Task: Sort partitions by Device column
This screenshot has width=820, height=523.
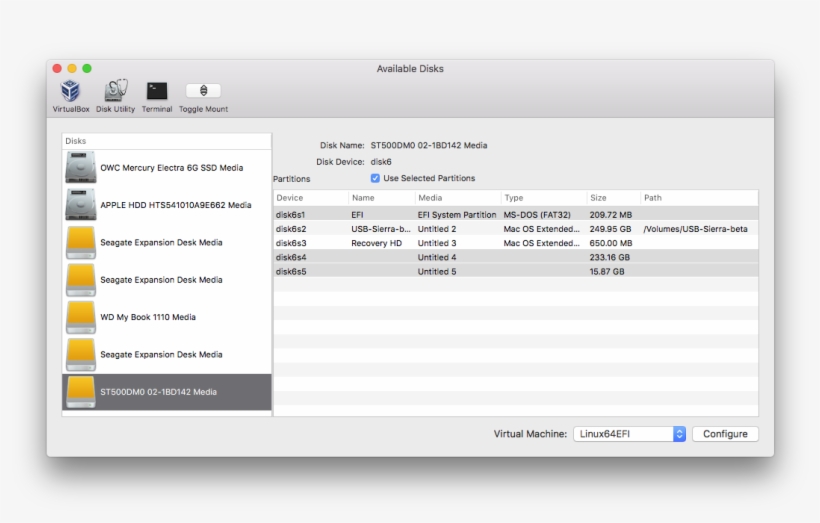Action: (x=311, y=198)
